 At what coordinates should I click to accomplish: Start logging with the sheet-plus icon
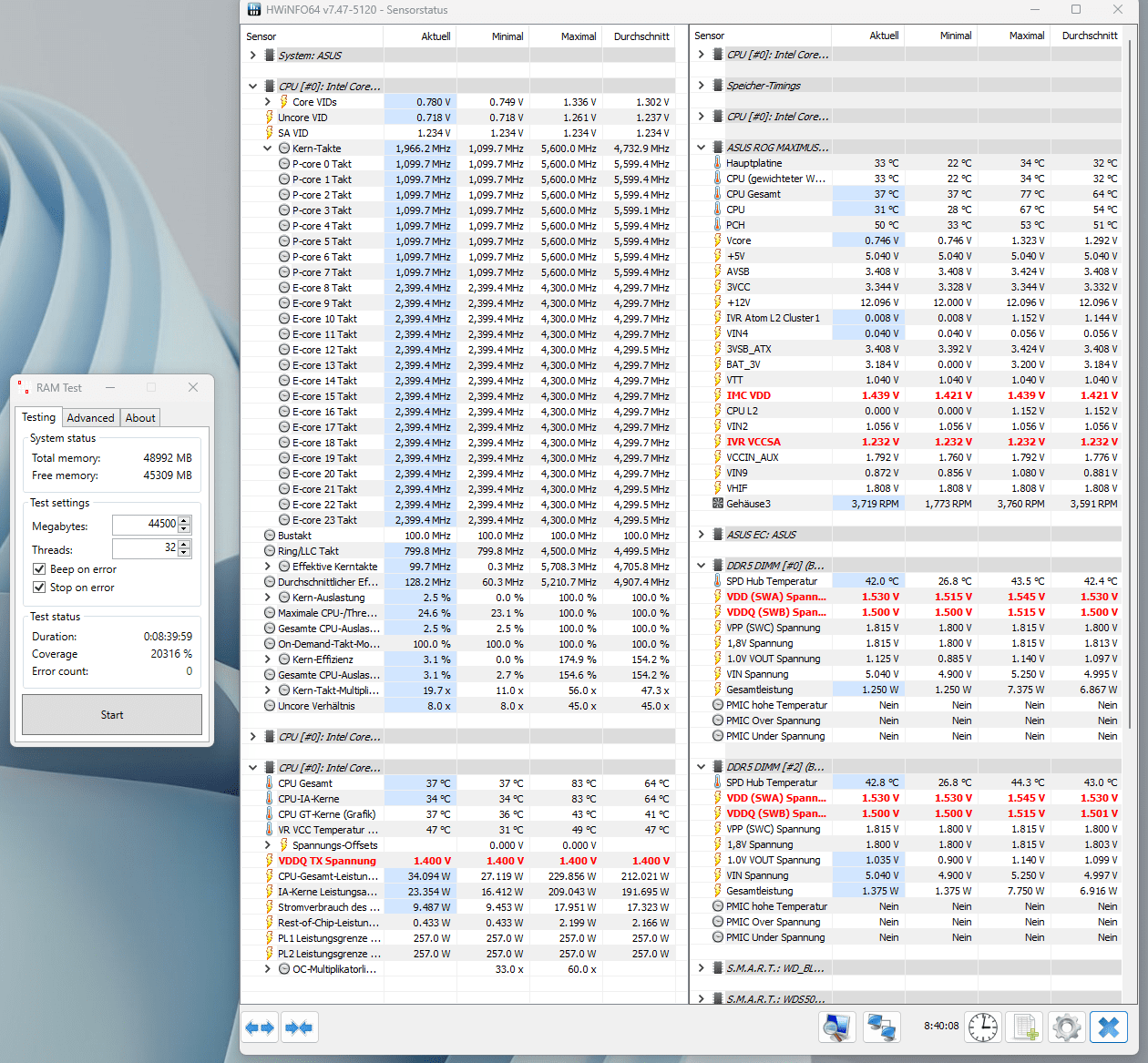coord(1025,1027)
